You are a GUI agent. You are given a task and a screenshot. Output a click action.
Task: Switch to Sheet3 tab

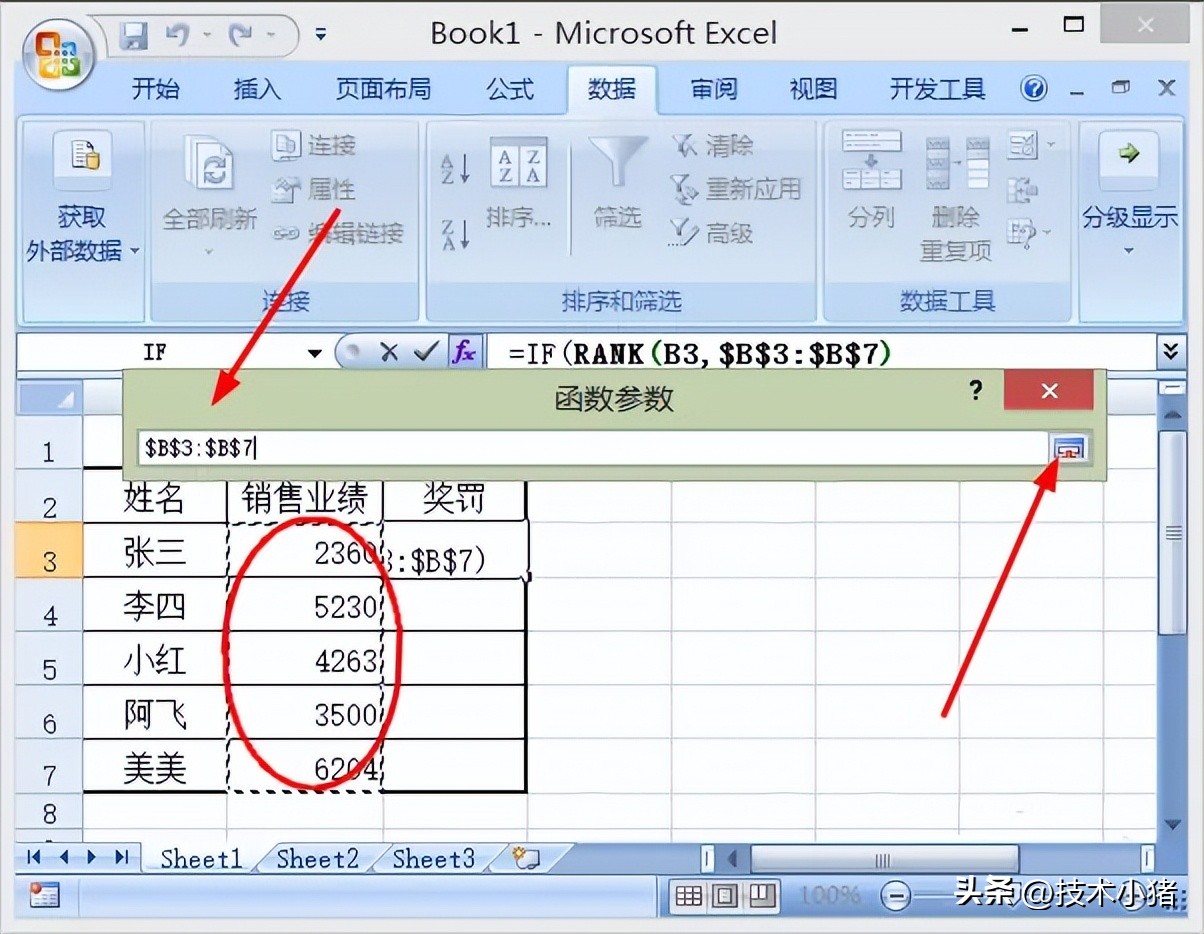click(x=433, y=858)
